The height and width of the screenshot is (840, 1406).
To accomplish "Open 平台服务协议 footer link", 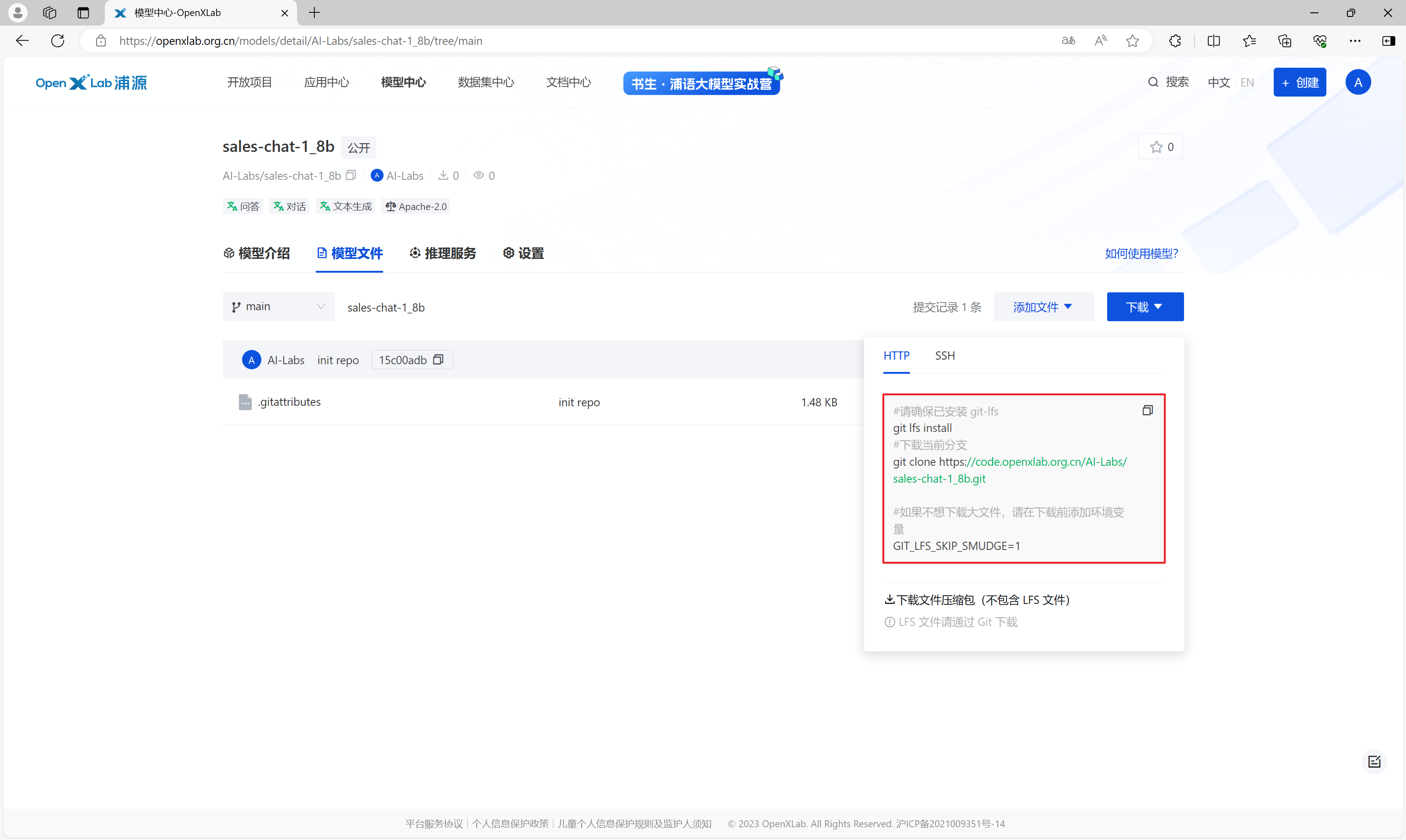I will tap(434, 824).
